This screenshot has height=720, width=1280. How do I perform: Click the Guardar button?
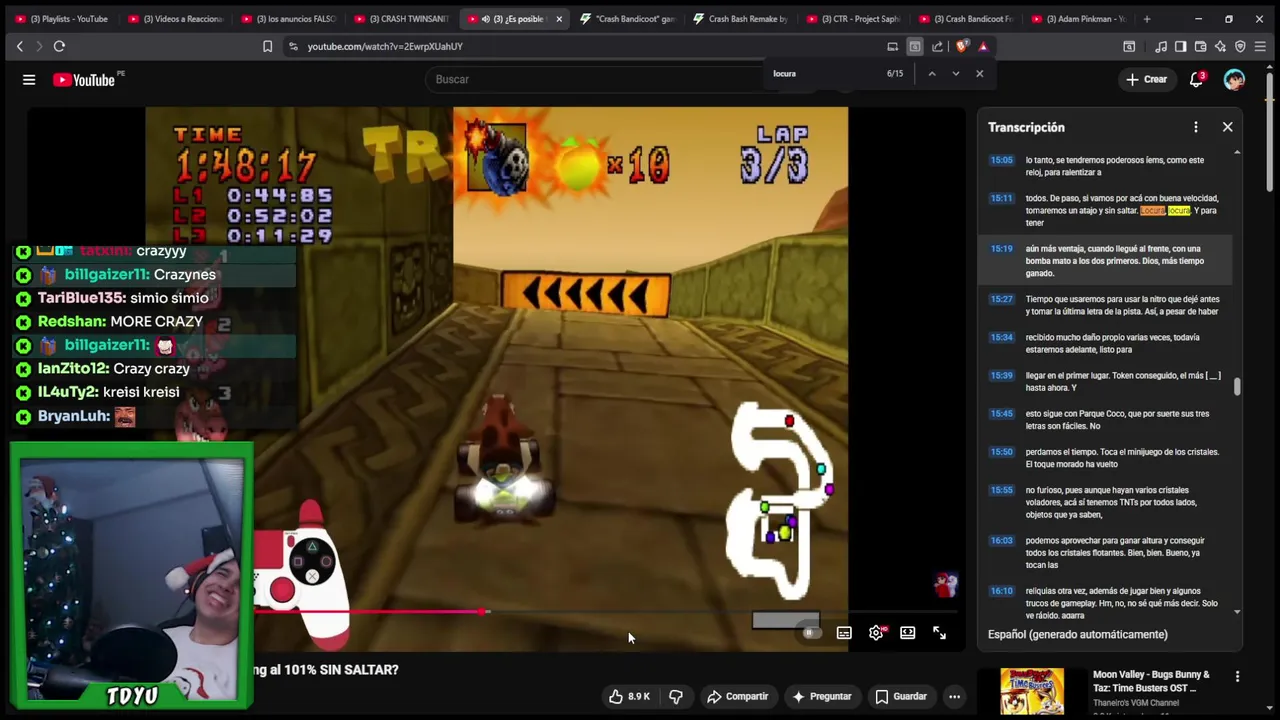click(x=901, y=696)
